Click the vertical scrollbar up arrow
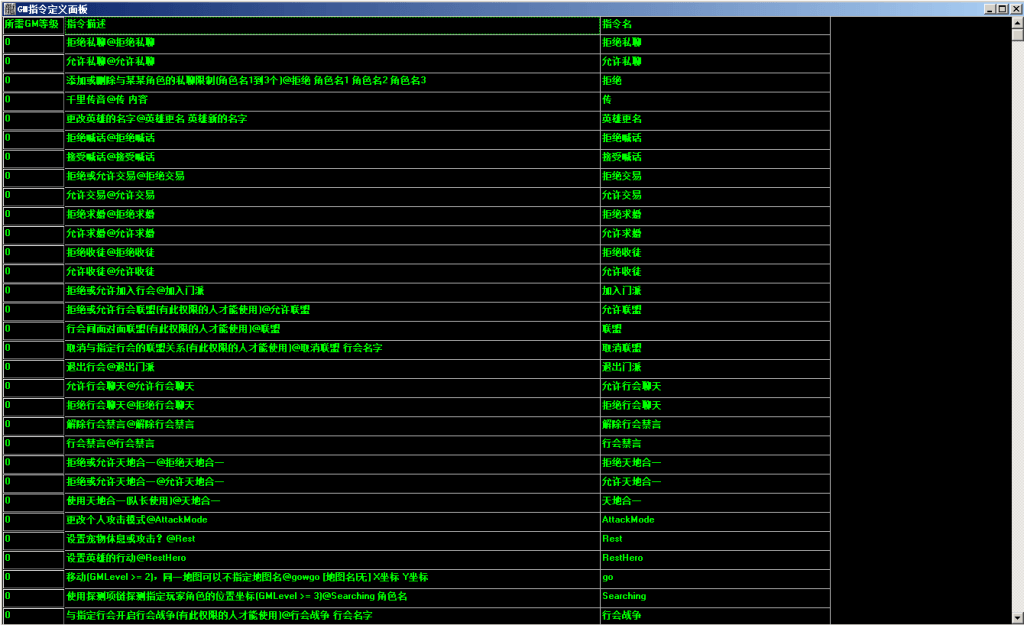This screenshot has height=625, width=1024. tap(1017, 22)
